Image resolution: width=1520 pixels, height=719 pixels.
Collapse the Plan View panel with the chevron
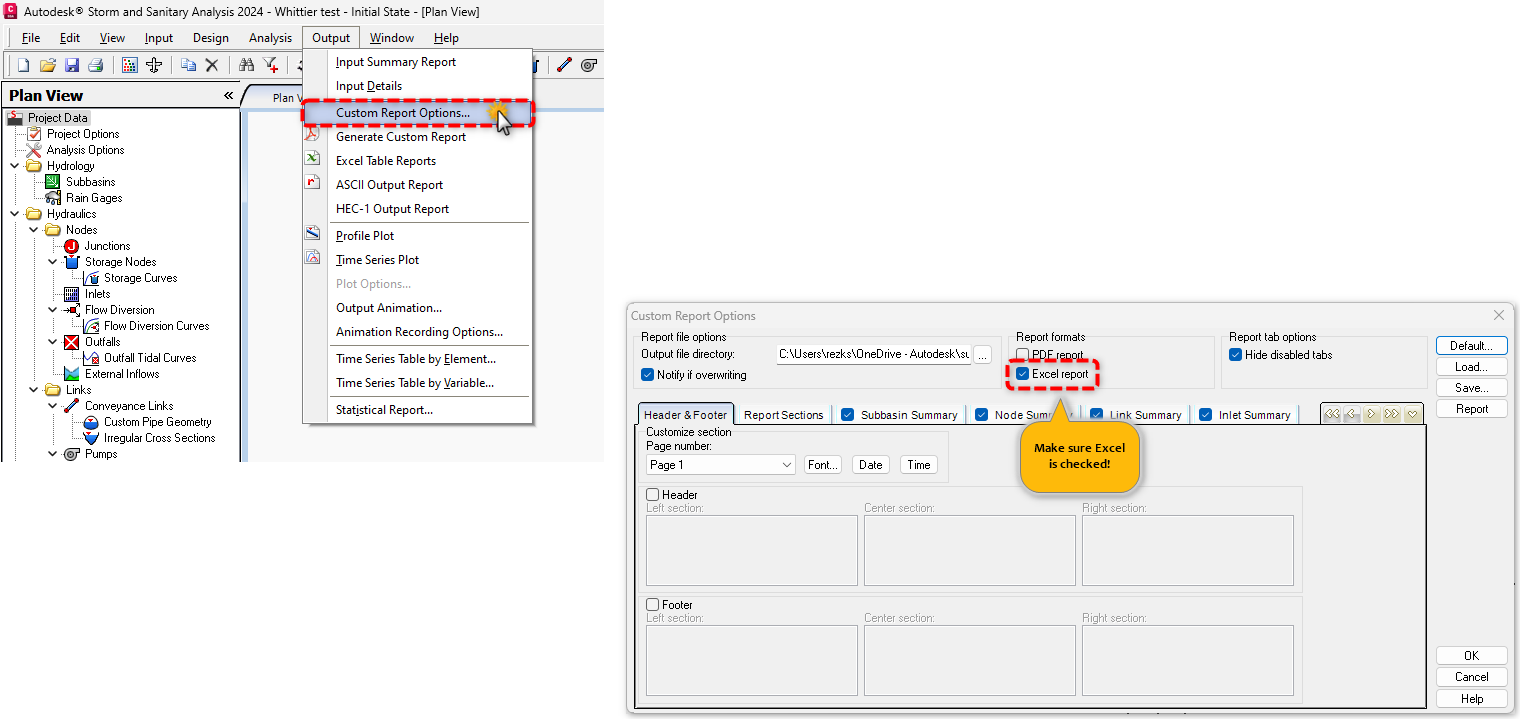pos(228,94)
